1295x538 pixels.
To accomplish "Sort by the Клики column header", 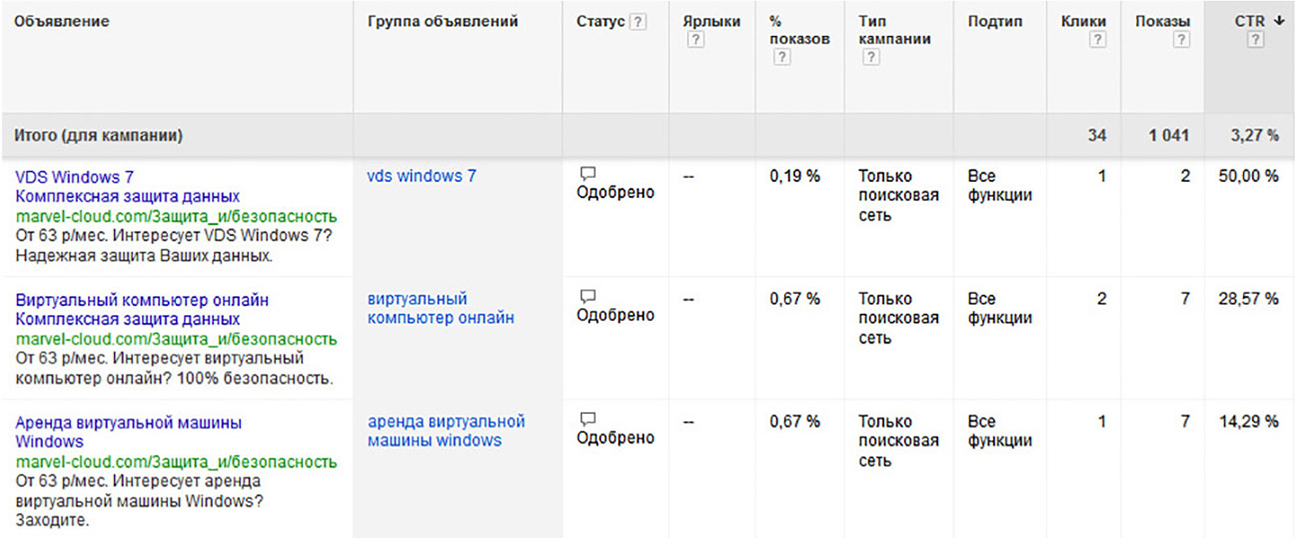I will (1083, 21).
